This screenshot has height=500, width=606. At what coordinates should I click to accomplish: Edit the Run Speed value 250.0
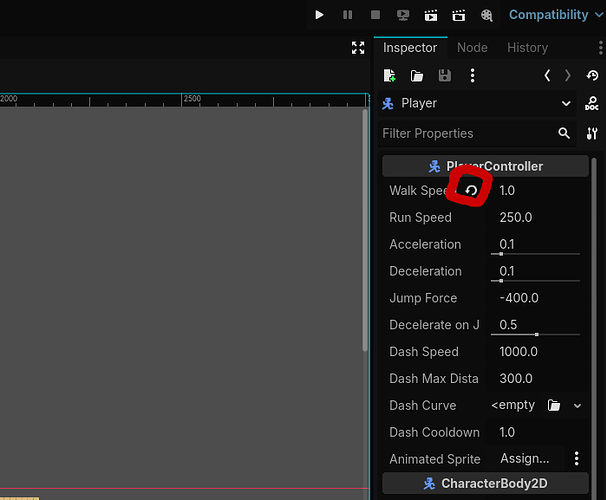point(535,217)
